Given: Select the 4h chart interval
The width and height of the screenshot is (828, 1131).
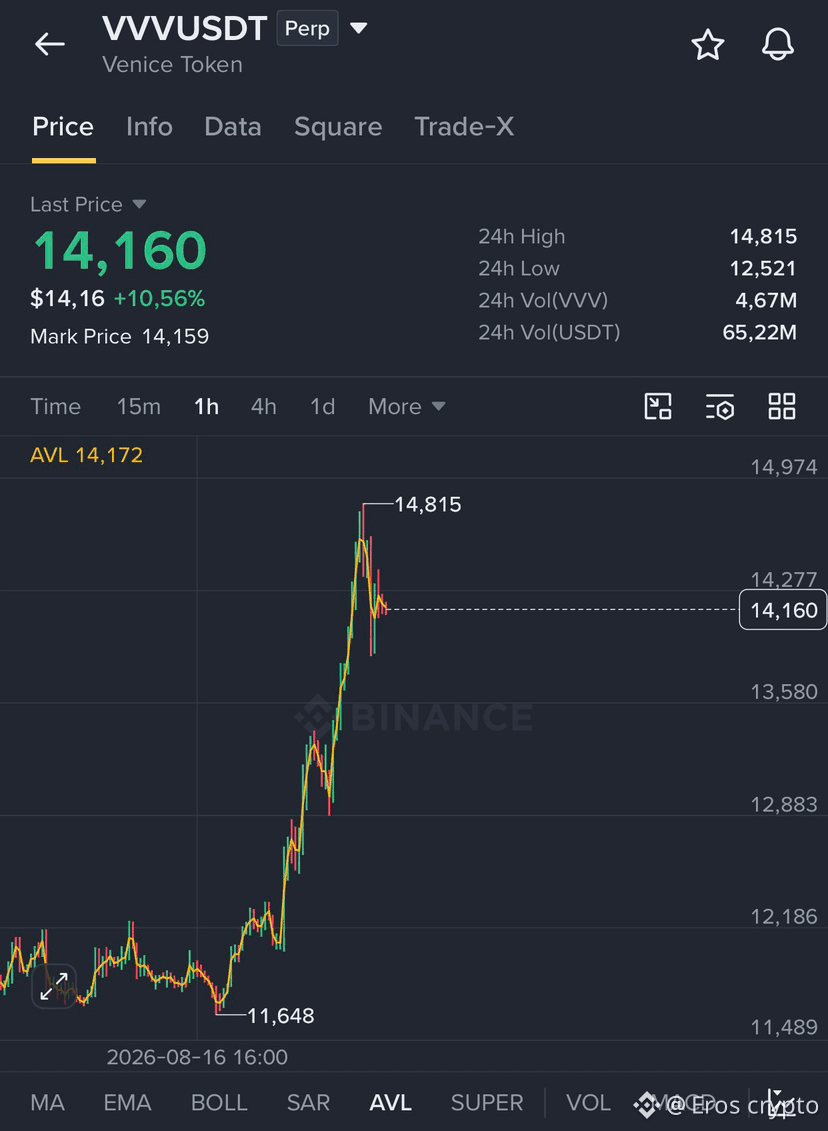Looking at the screenshot, I should pyautogui.click(x=263, y=407).
